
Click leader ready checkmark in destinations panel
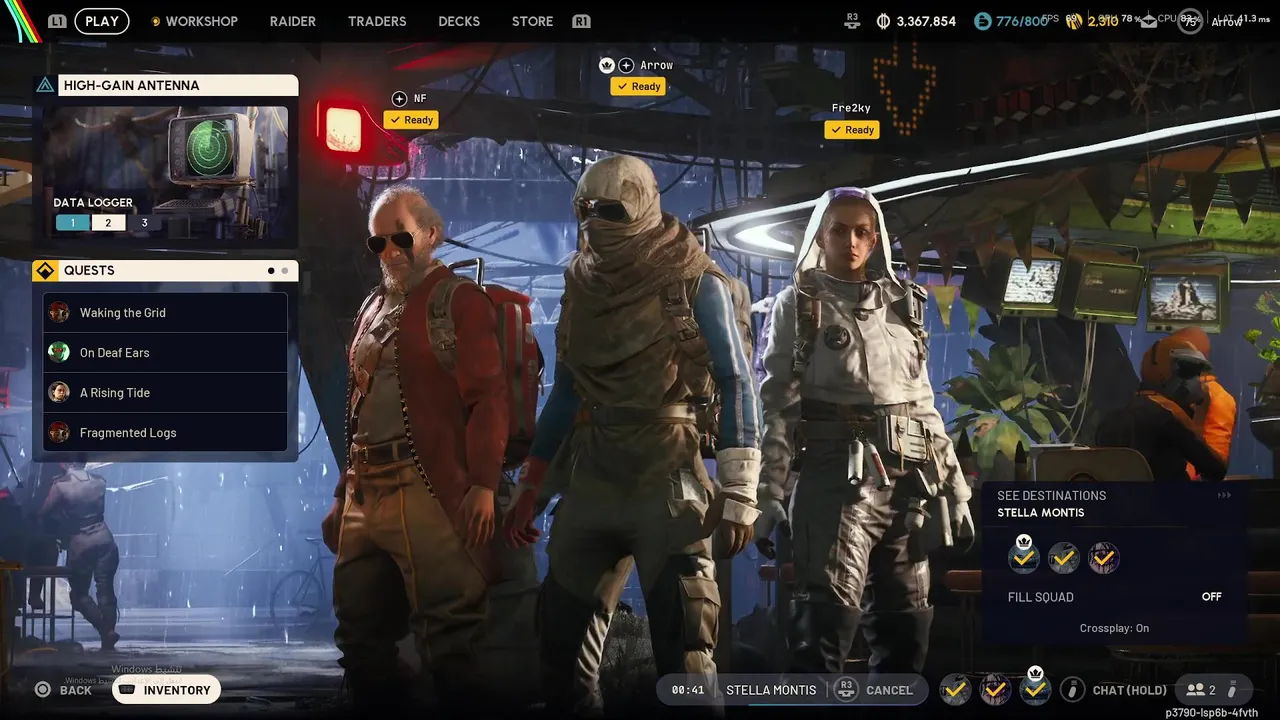pyautogui.click(x=1023, y=557)
